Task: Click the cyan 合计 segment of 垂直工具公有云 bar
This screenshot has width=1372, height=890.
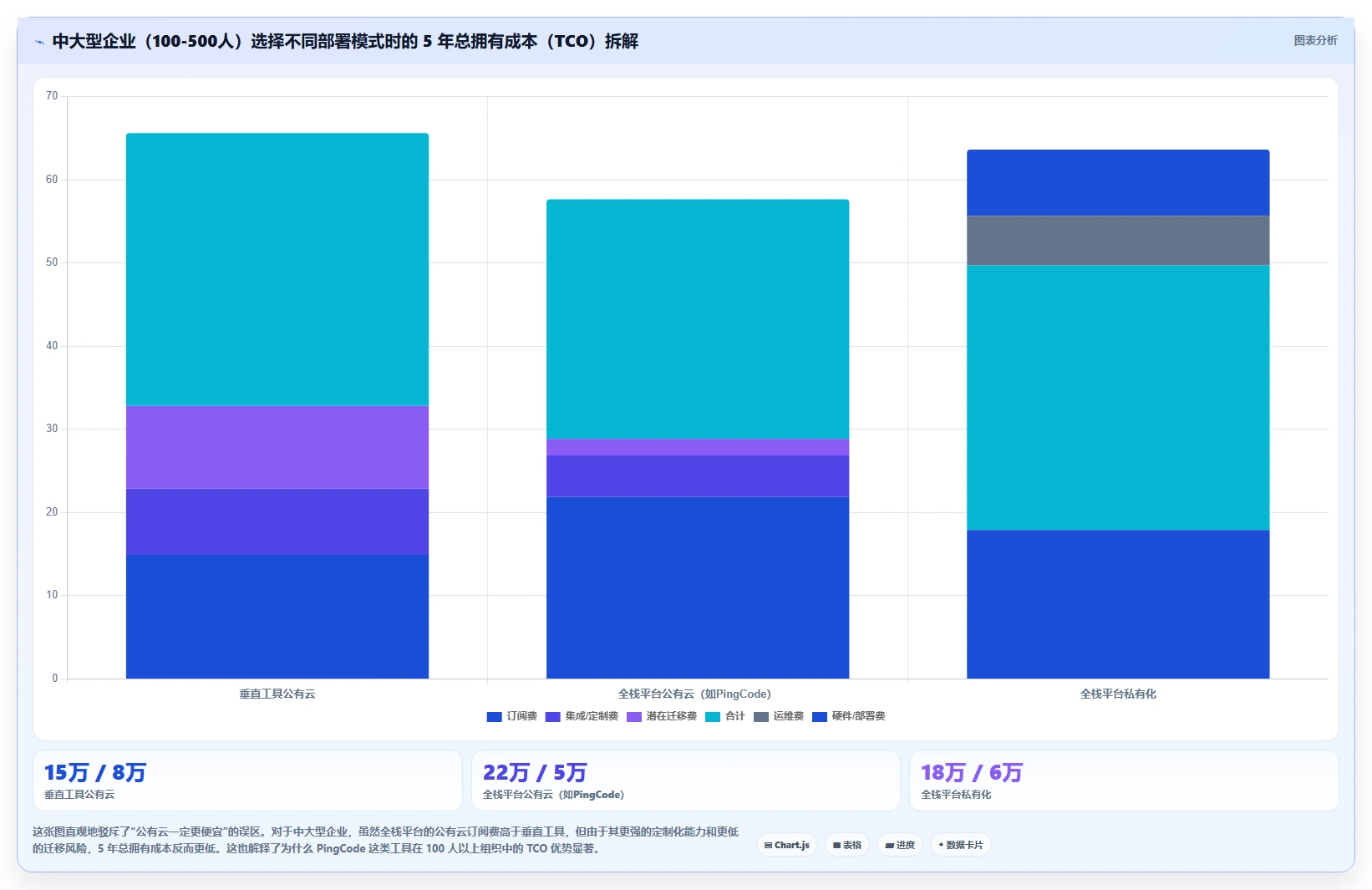Action: pyautogui.click(x=277, y=269)
